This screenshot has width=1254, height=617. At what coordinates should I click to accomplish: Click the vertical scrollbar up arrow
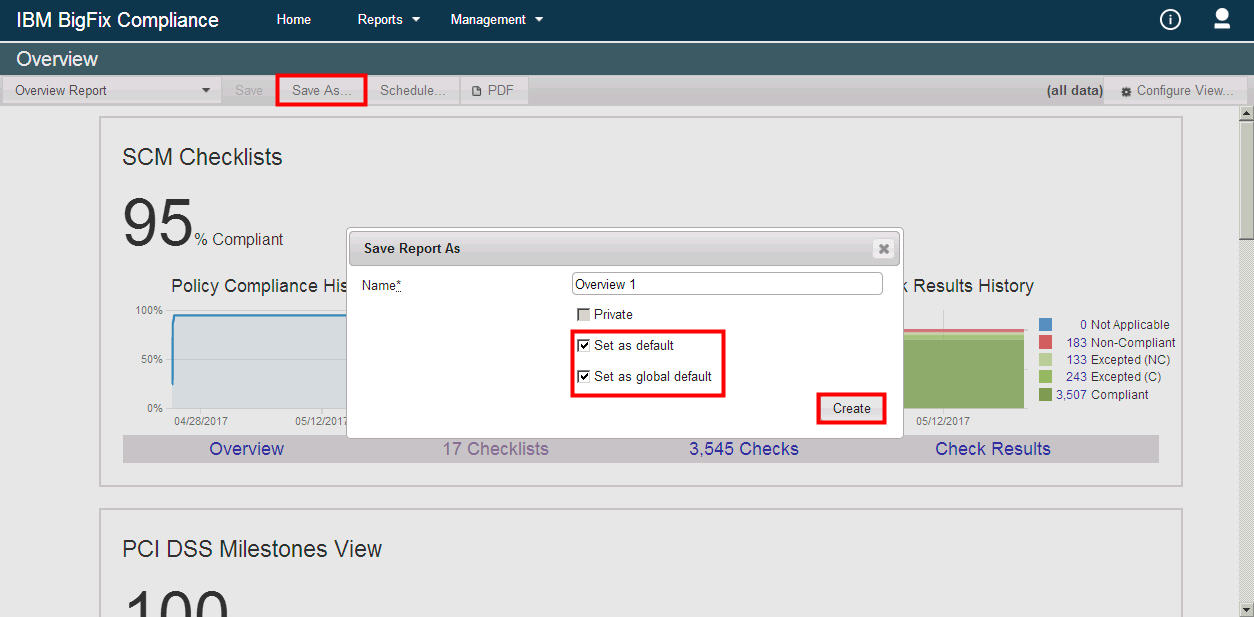(x=1246, y=113)
